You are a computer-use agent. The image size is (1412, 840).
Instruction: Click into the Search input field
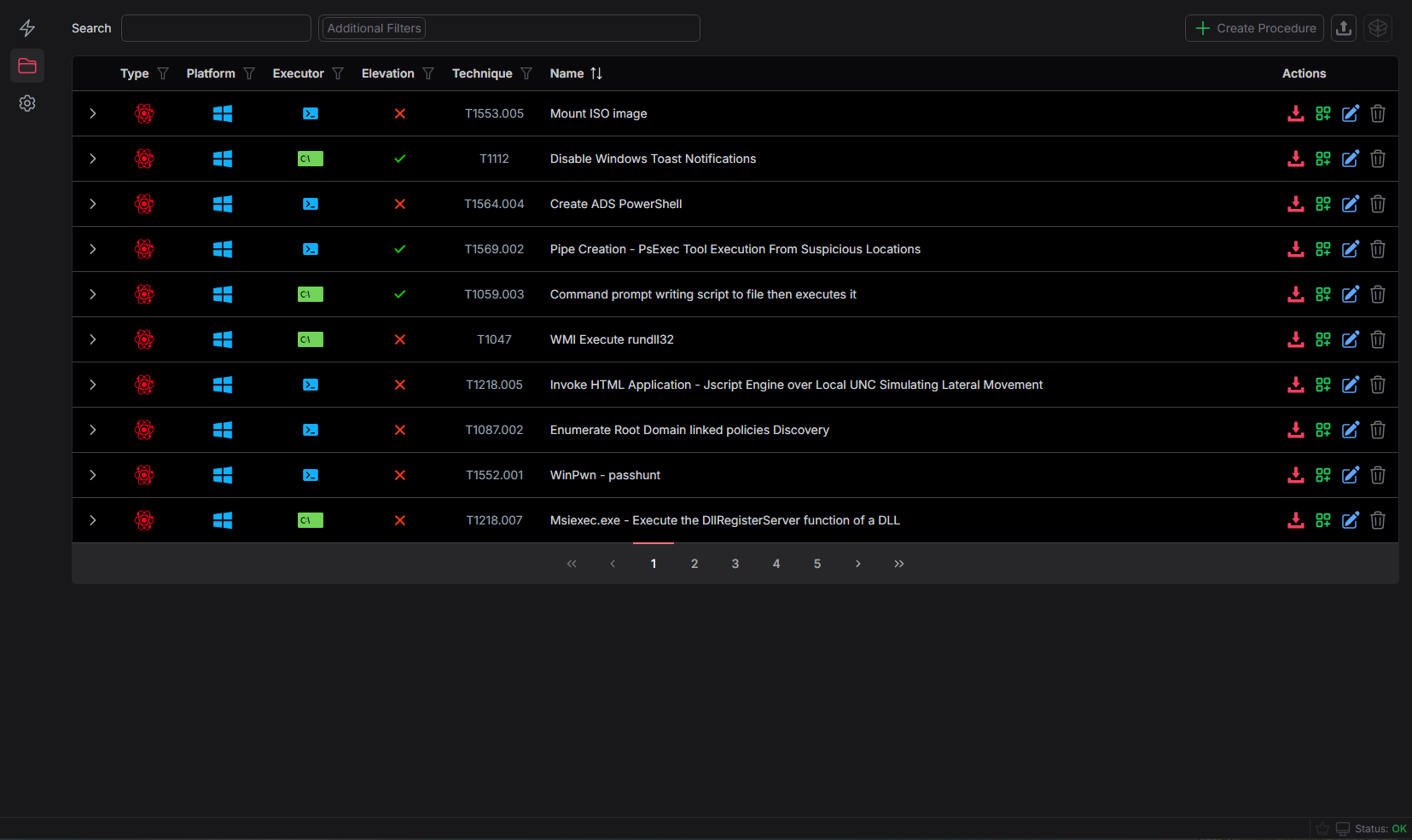tap(216, 27)
